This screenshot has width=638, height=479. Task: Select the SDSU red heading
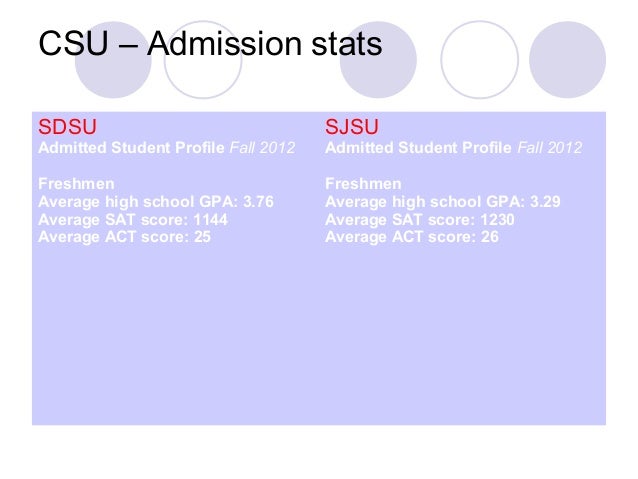click(67, 127)
